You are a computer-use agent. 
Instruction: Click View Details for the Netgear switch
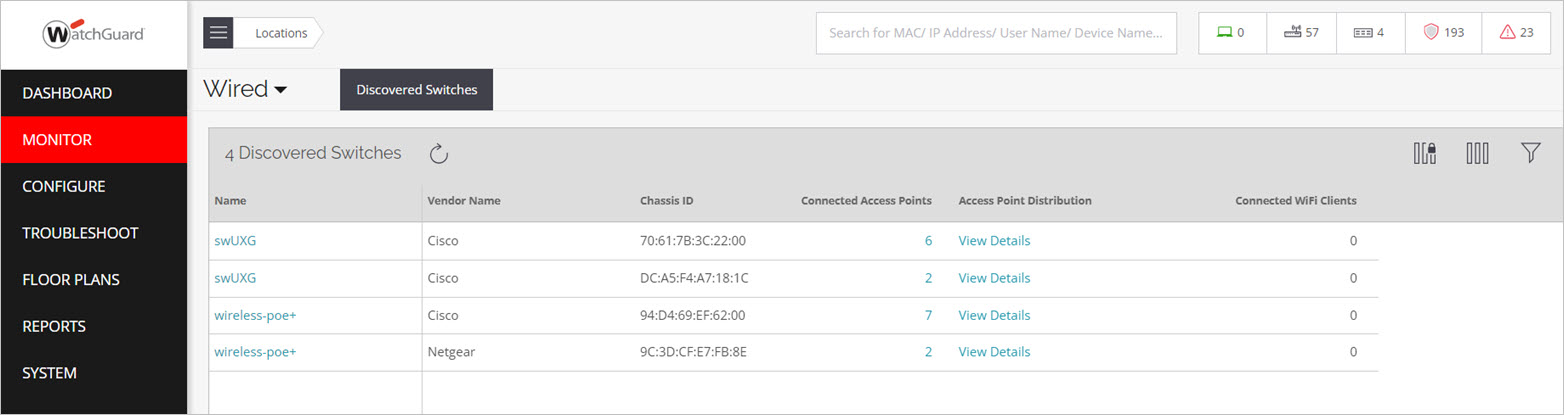click(x=994, y=352)
